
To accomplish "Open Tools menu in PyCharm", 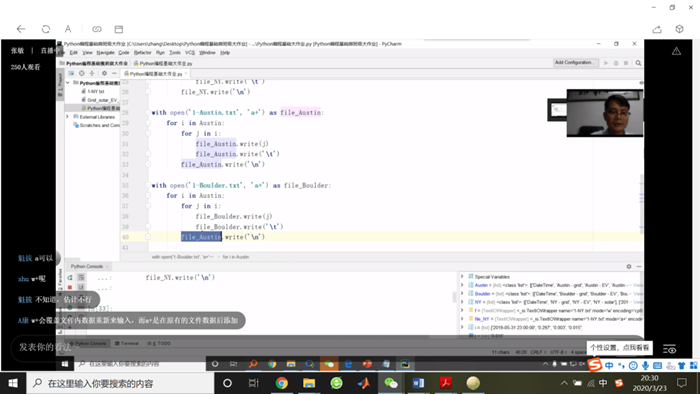I will [x=175, y=53].
